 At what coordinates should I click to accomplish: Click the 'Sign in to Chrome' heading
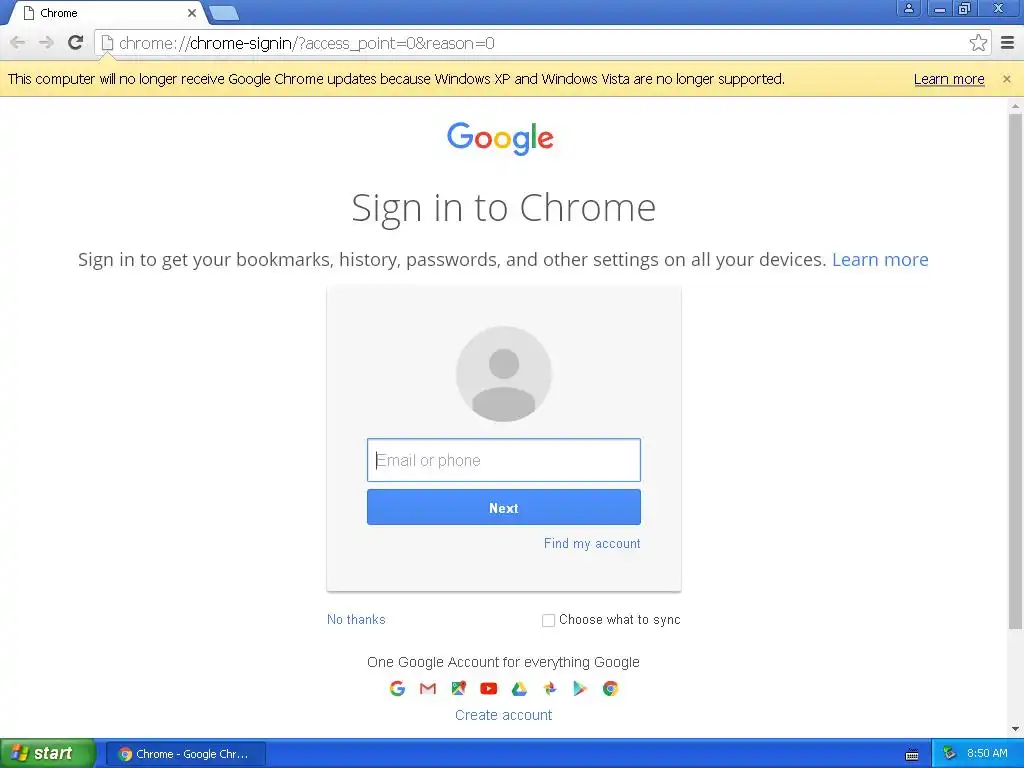pos(504,208)
